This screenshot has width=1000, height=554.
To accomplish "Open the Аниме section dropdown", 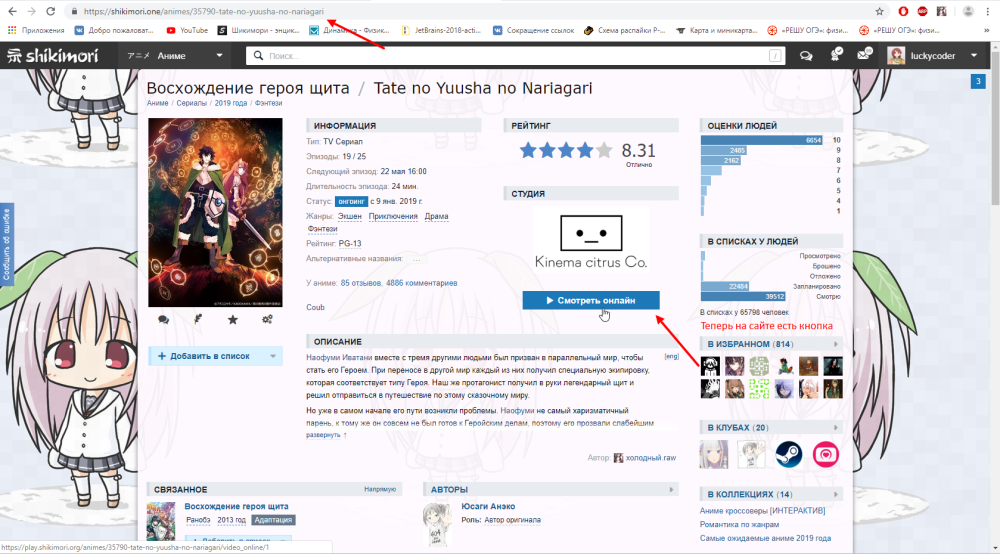I will click(x=175, y=56).
